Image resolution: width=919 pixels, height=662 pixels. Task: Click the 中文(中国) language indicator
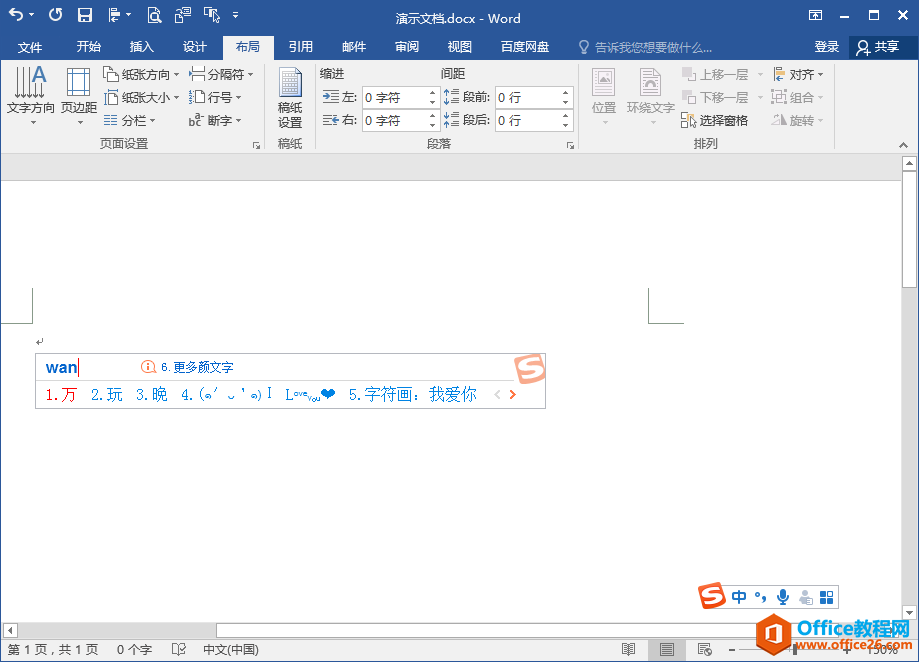[x=231, y=649]
